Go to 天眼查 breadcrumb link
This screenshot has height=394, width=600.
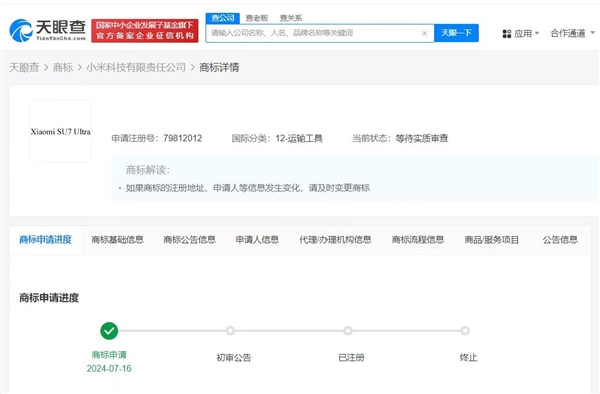click(x=24, y=67)
